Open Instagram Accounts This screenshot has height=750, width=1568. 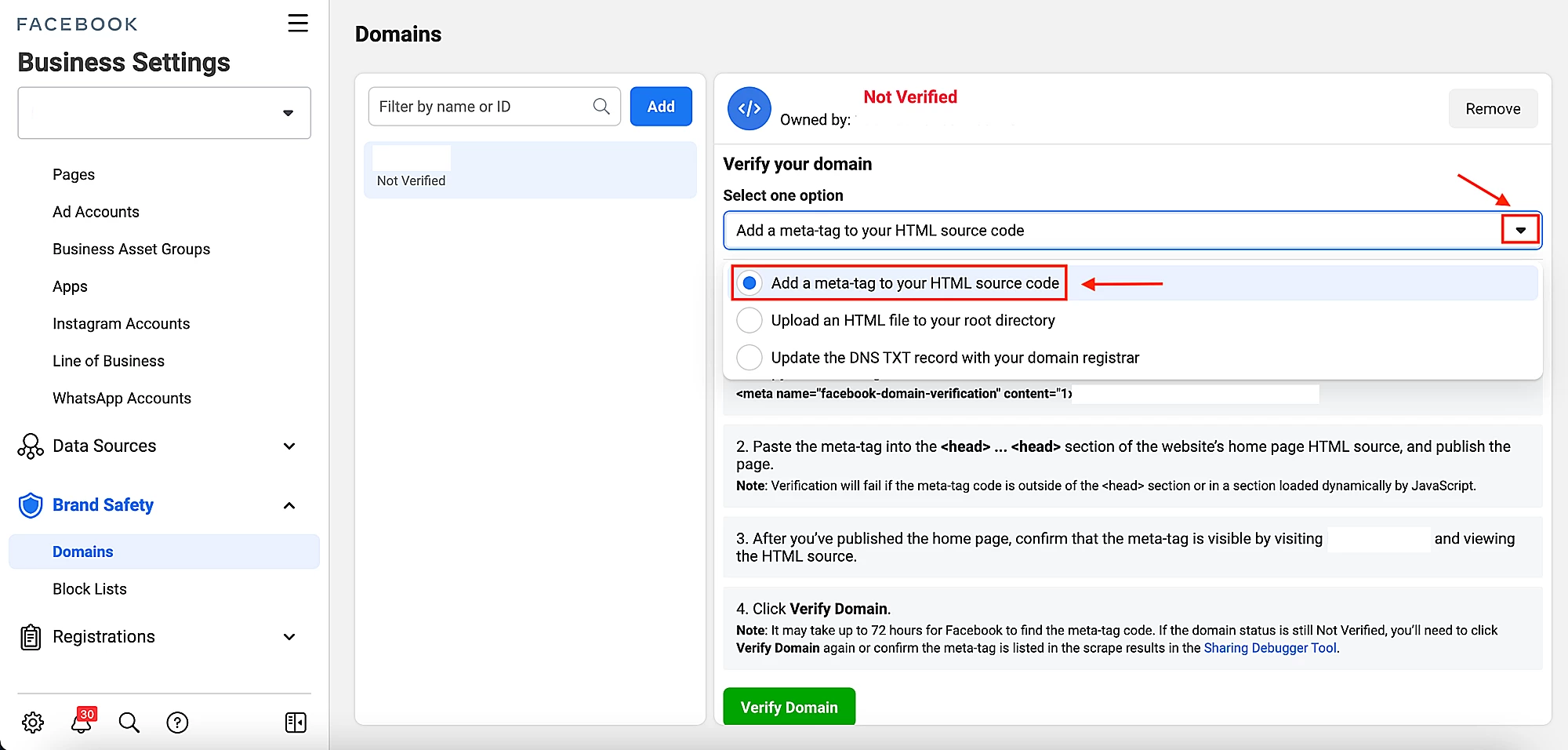point(121,323)
